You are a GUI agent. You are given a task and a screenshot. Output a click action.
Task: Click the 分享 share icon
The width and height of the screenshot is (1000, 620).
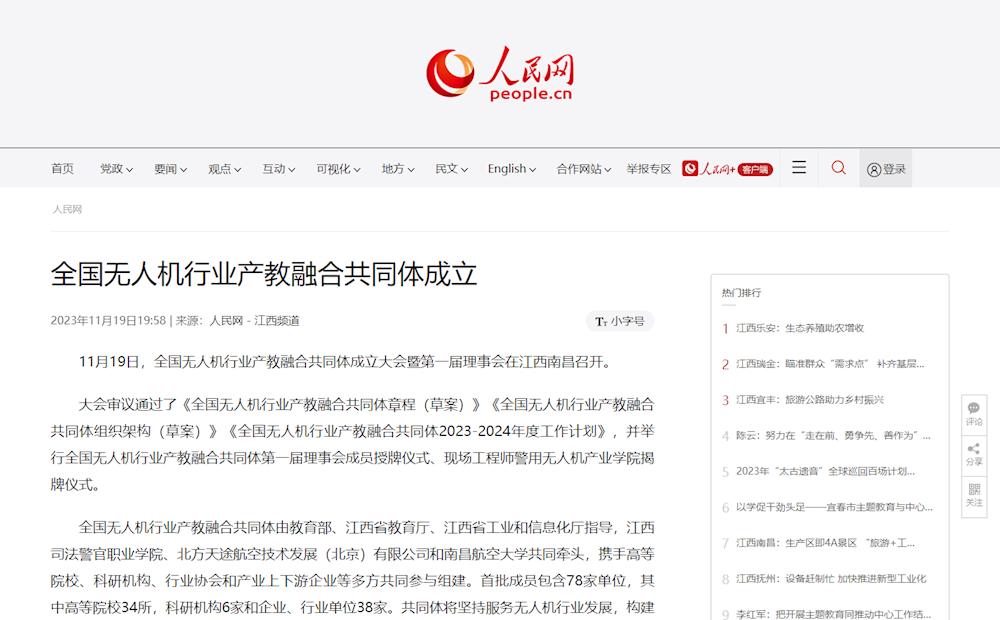[x=974, y=454]
